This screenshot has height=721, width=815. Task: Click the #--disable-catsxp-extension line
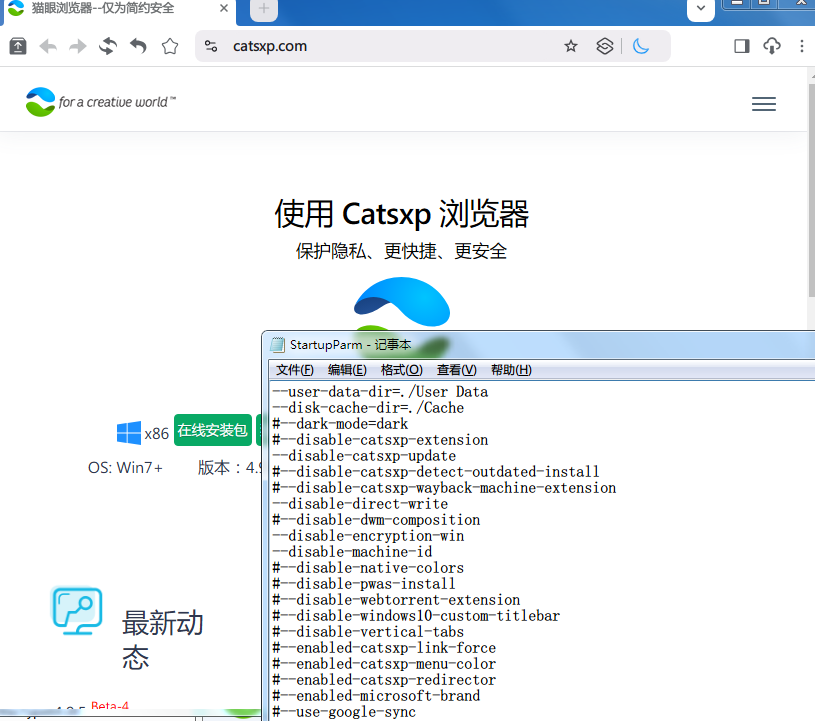pyautogui.click(x=380, y=440)
